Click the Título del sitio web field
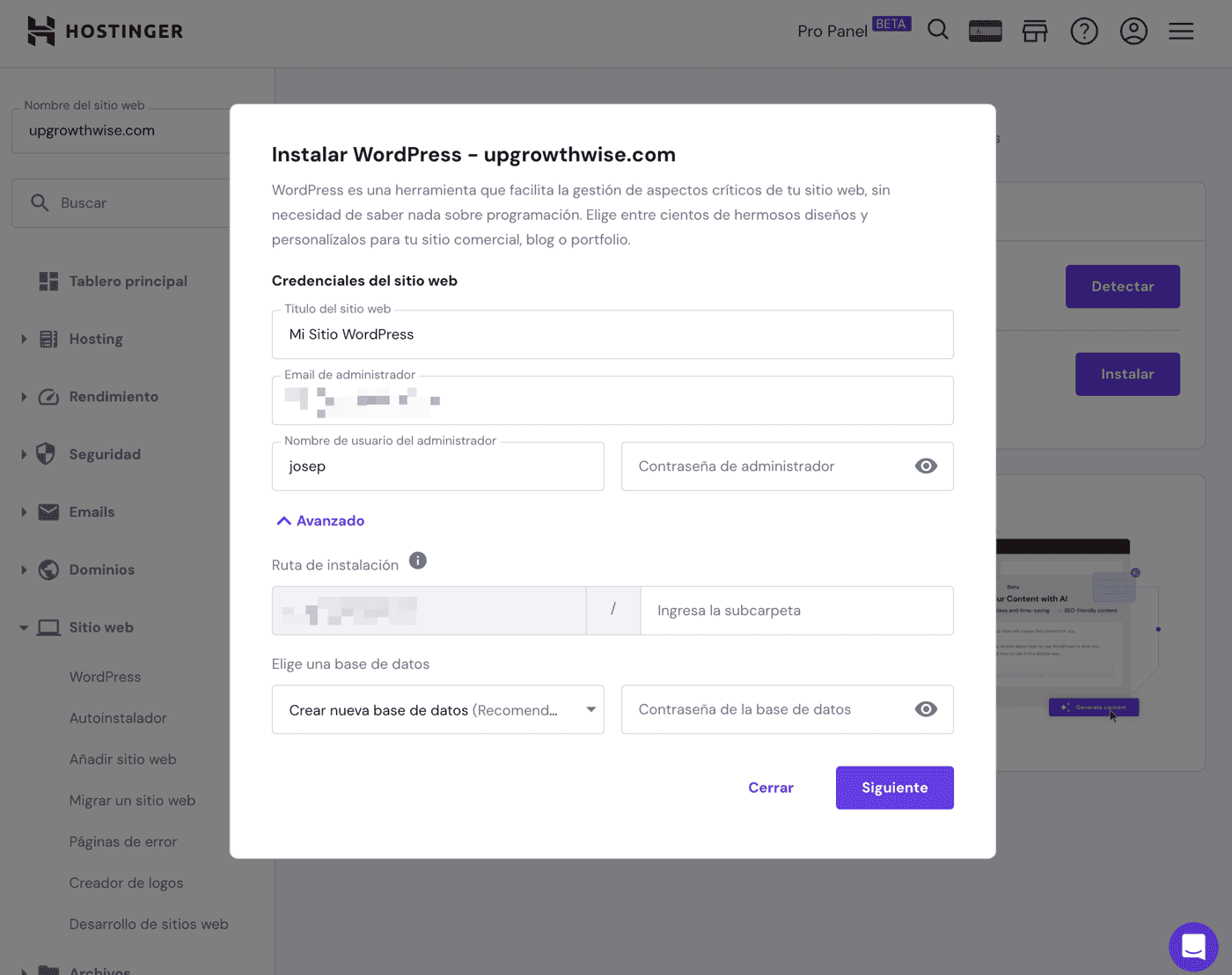1232x975 pixels. (x=612, y=334)
